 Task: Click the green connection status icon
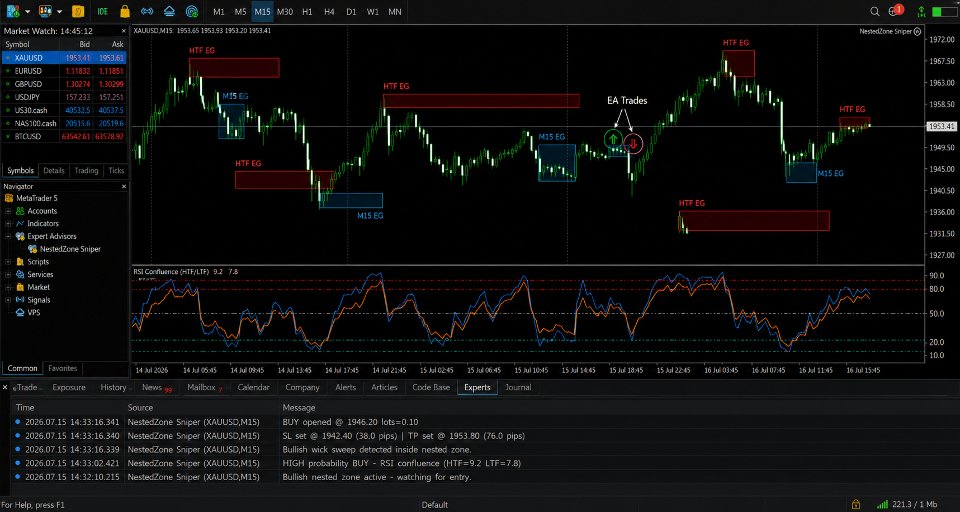tap(921, 11)
